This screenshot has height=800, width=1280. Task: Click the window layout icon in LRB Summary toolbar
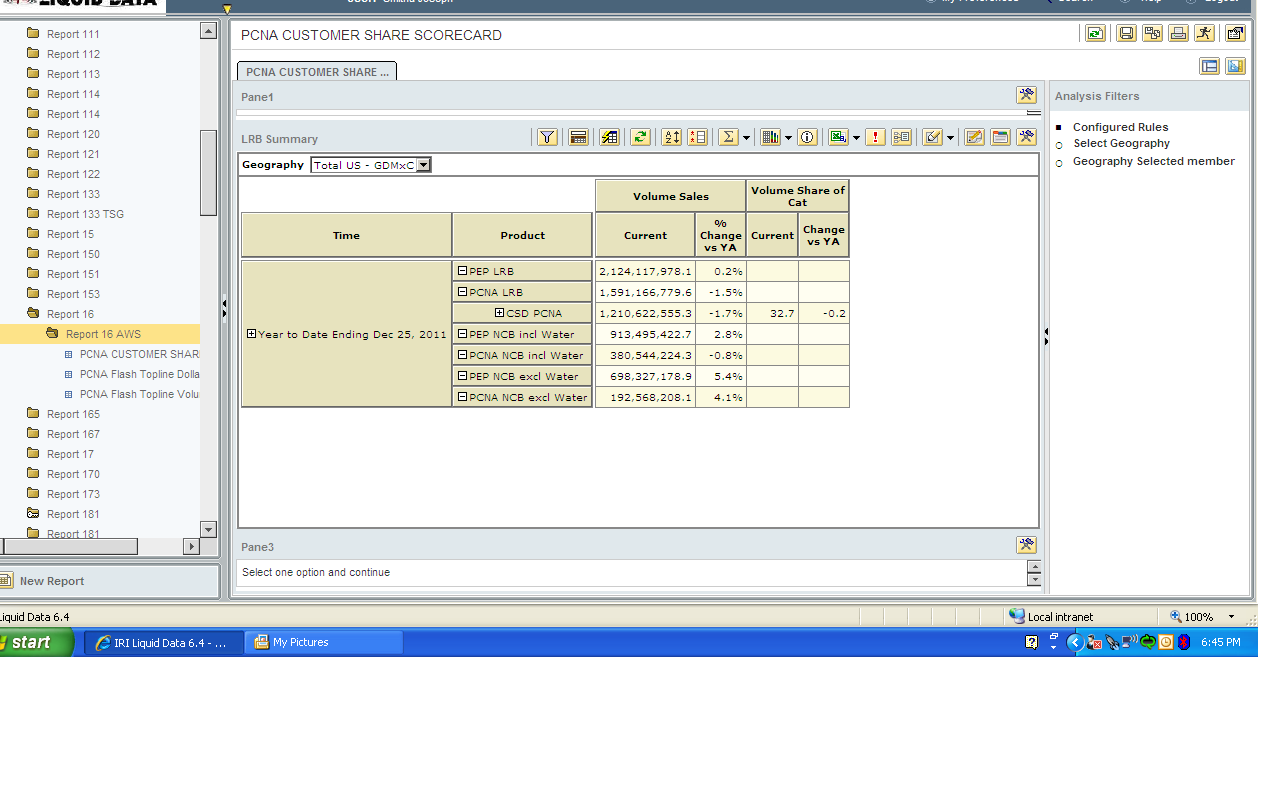1000,137
